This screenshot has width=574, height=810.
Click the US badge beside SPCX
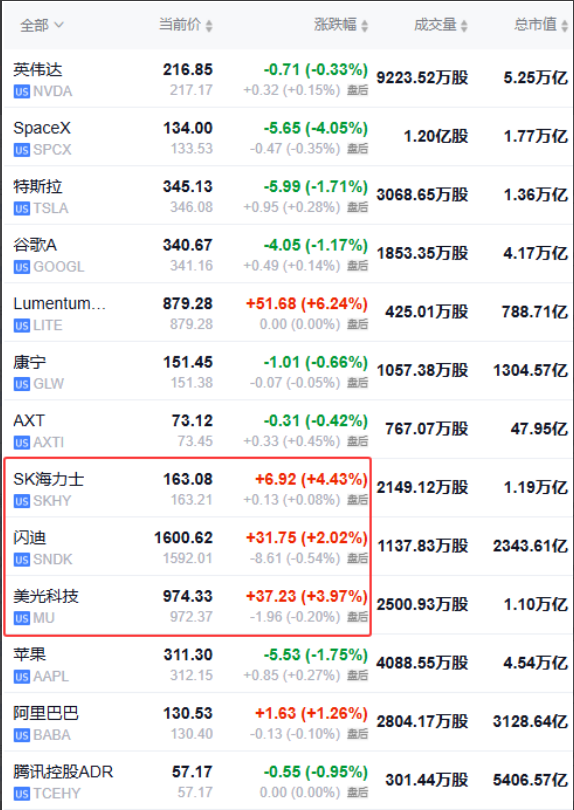(22, 150)
